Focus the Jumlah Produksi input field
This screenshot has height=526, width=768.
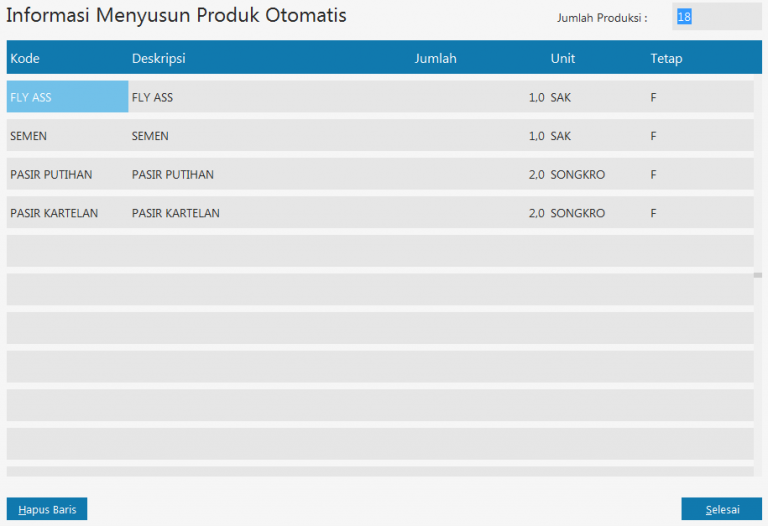tap(715, 17)
